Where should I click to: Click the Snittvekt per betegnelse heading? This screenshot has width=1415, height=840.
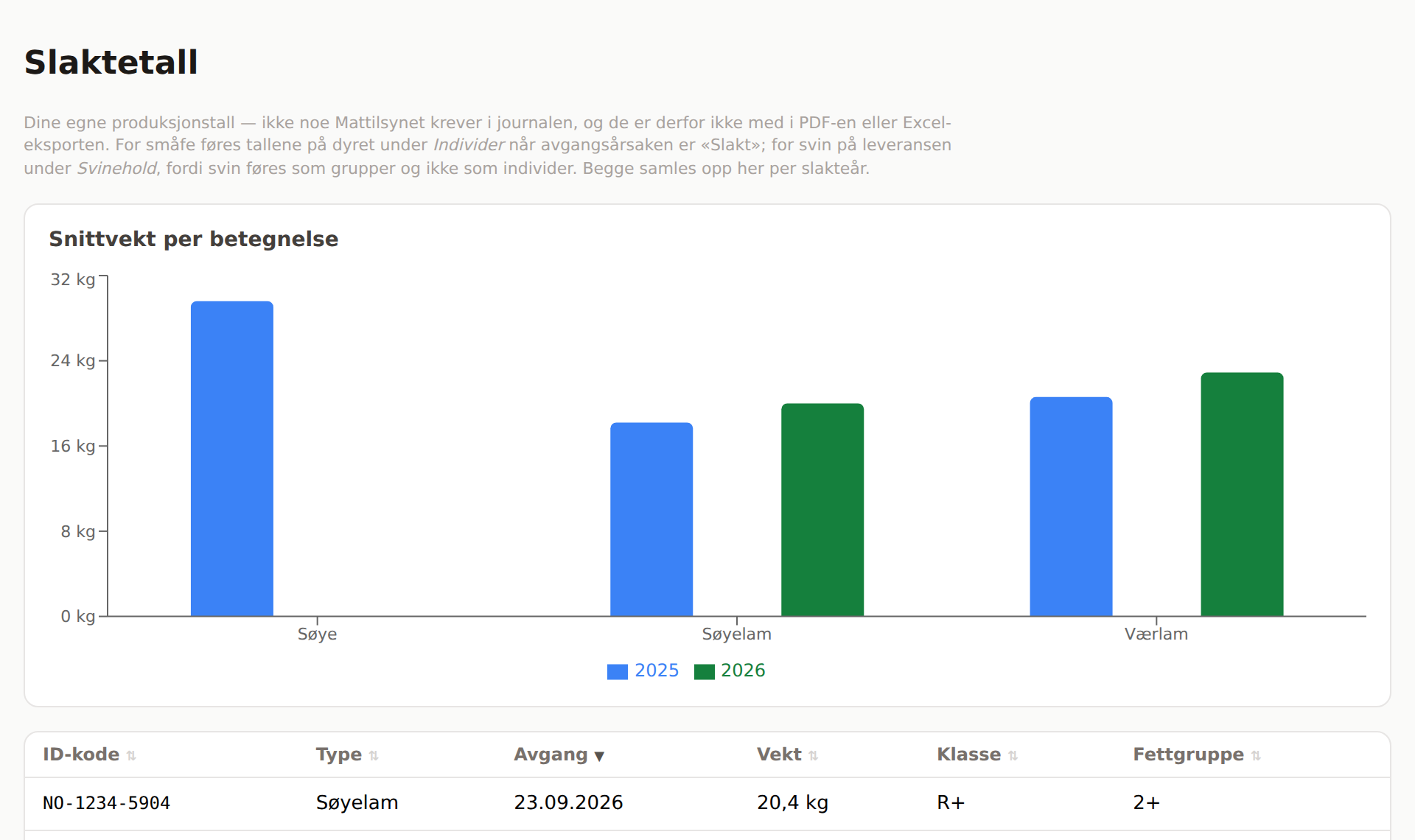coord(194,239)
